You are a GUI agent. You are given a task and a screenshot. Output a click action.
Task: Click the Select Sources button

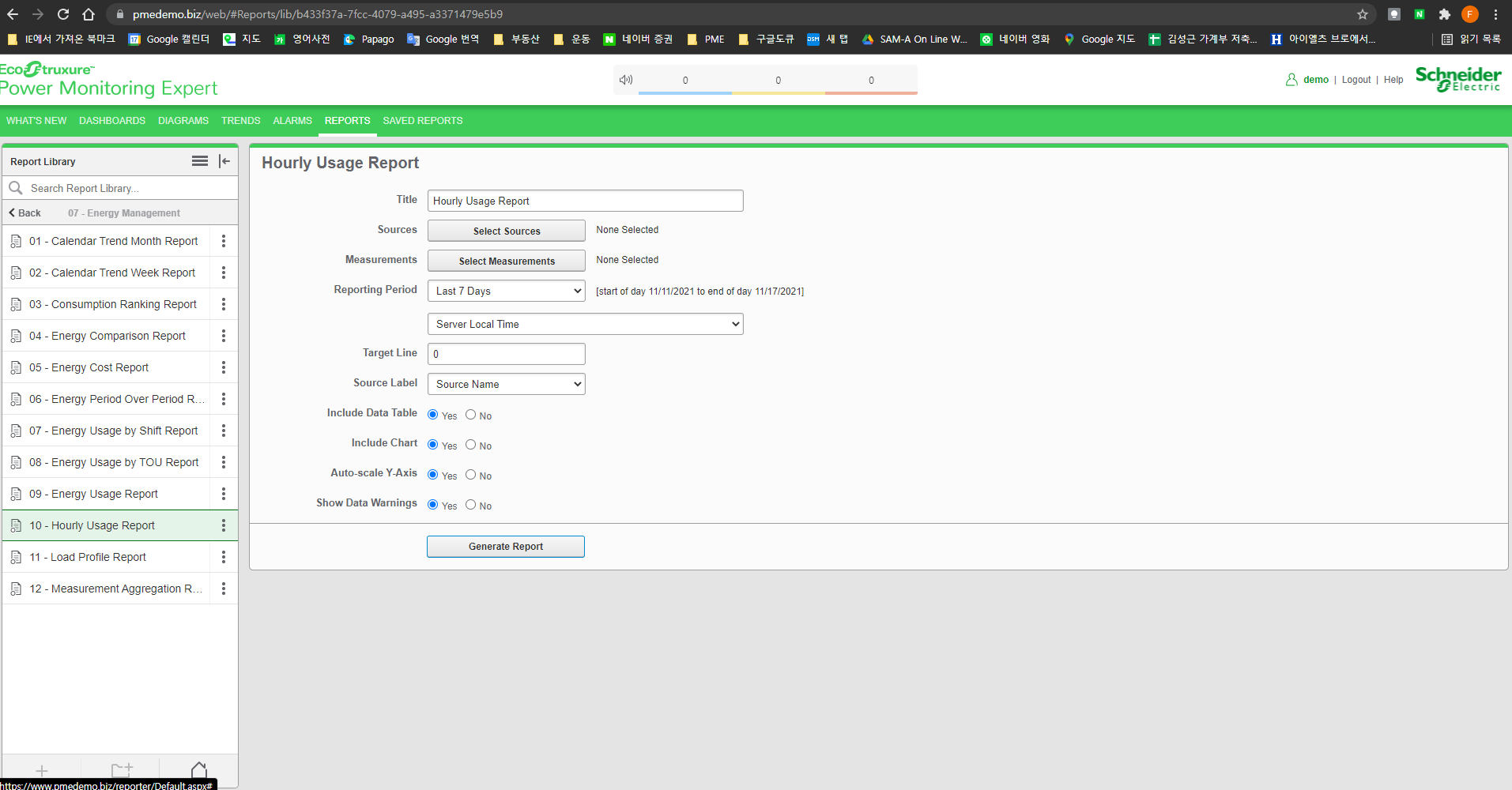click(507, 231)
